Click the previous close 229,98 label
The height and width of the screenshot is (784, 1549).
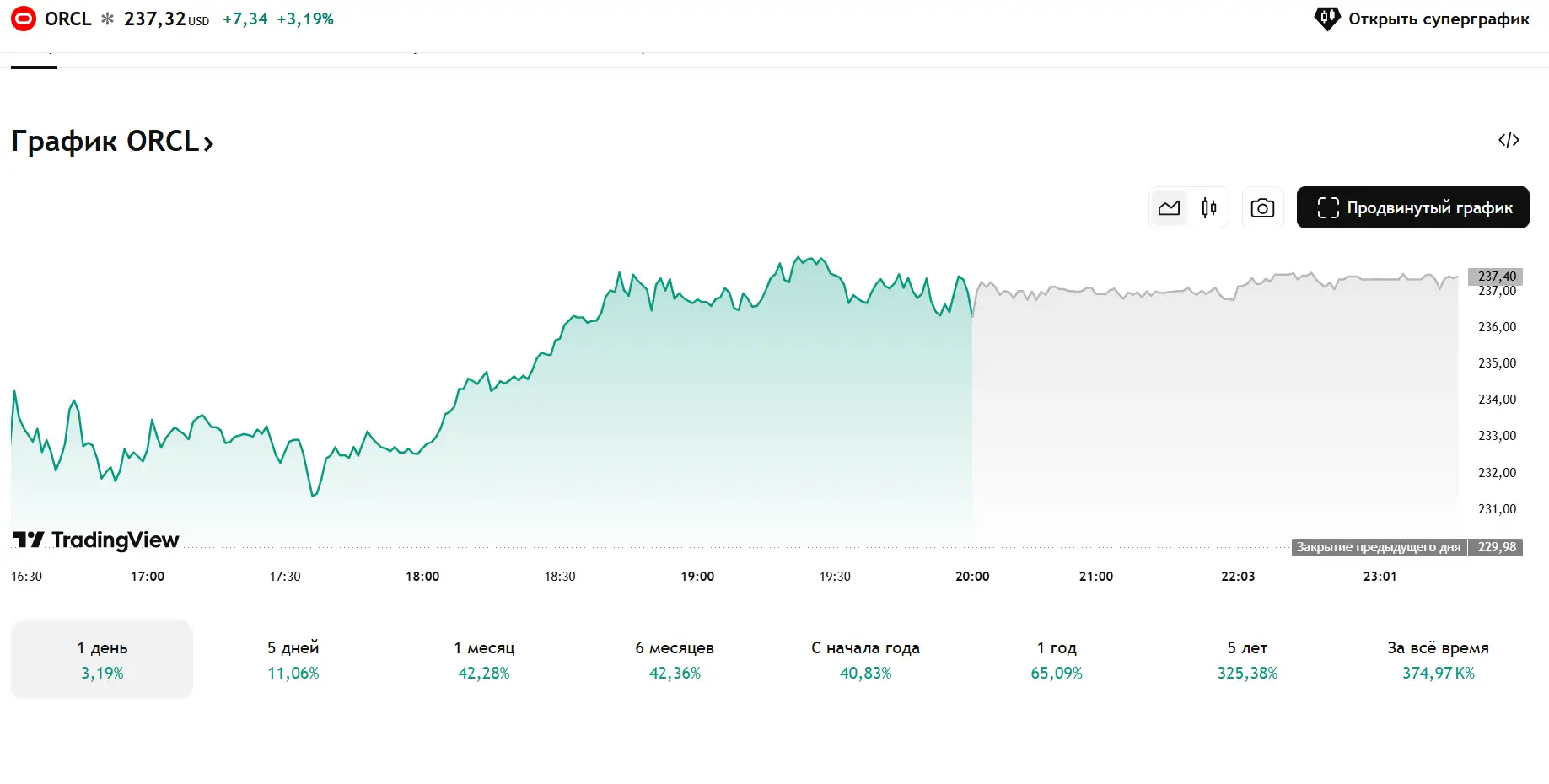(x=1496, y=547)
